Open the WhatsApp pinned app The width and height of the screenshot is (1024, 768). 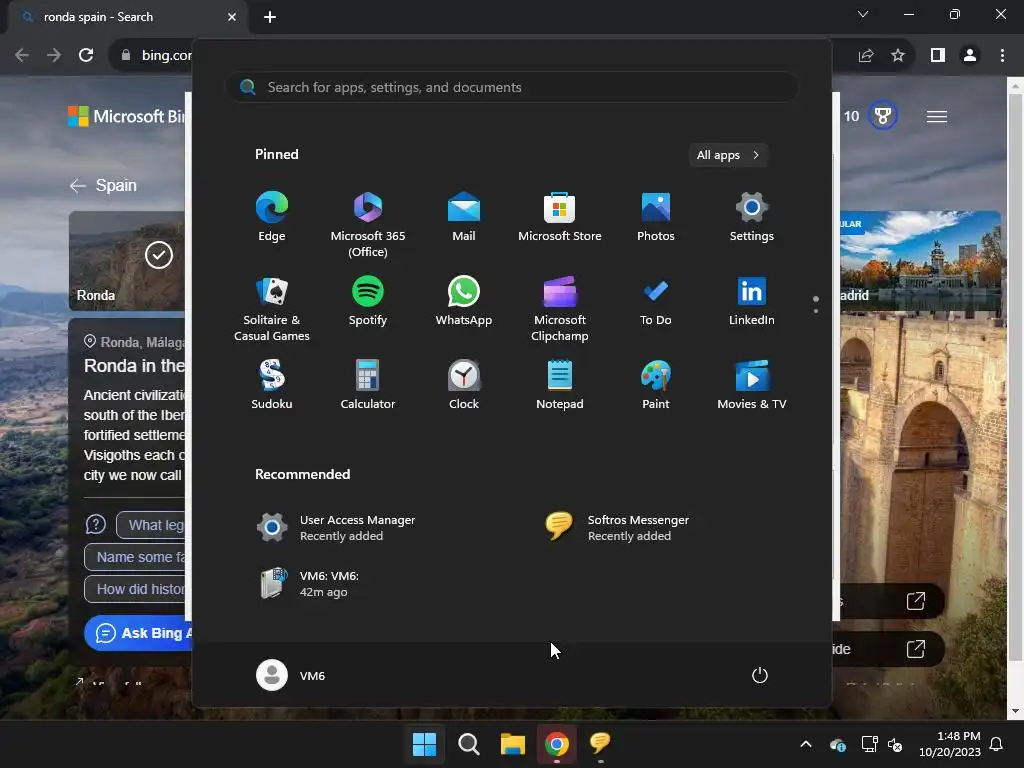[464, 301]
